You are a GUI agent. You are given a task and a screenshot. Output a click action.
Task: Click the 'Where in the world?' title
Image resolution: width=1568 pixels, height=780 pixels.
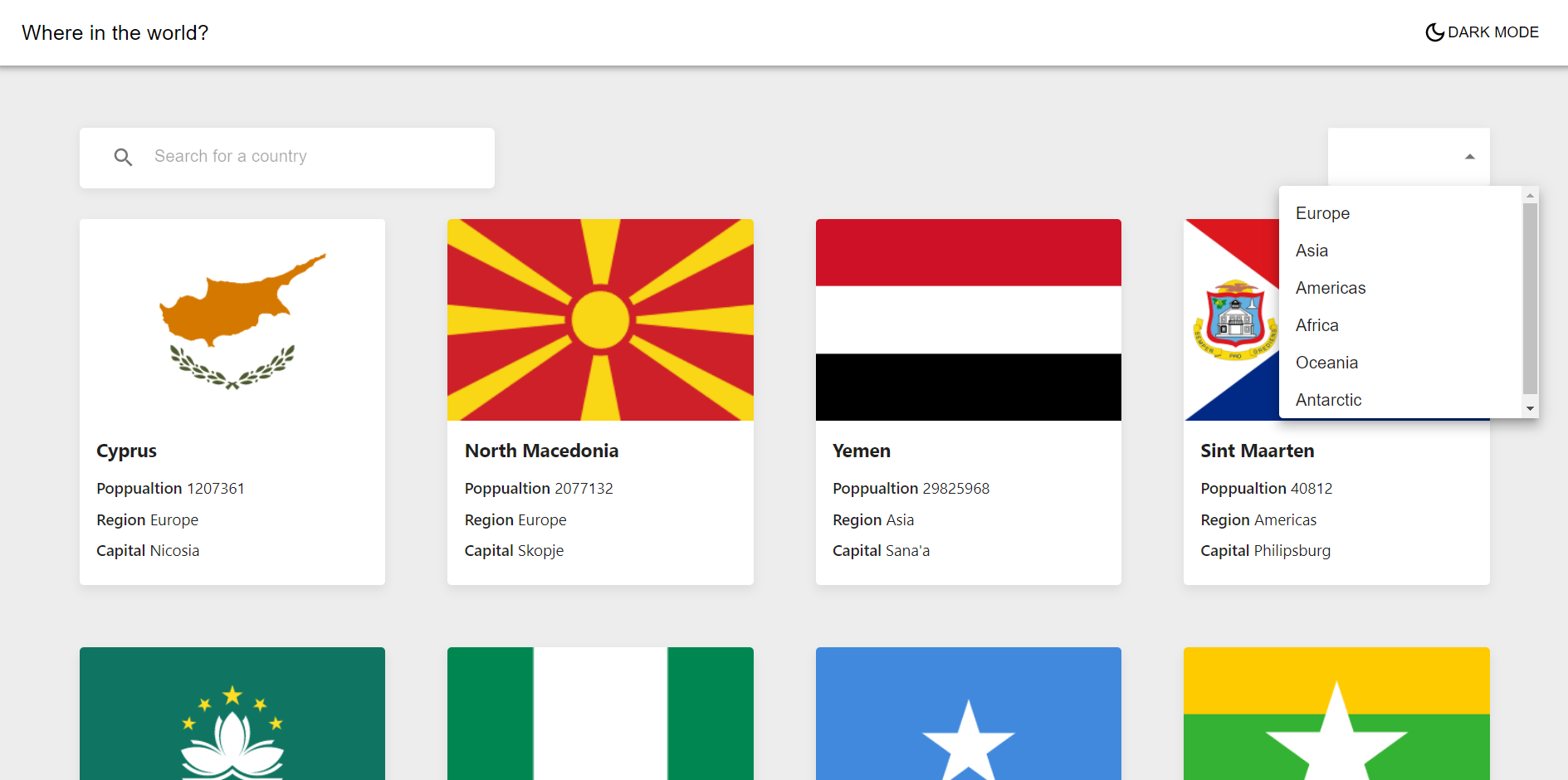click(x=115, y=32)
